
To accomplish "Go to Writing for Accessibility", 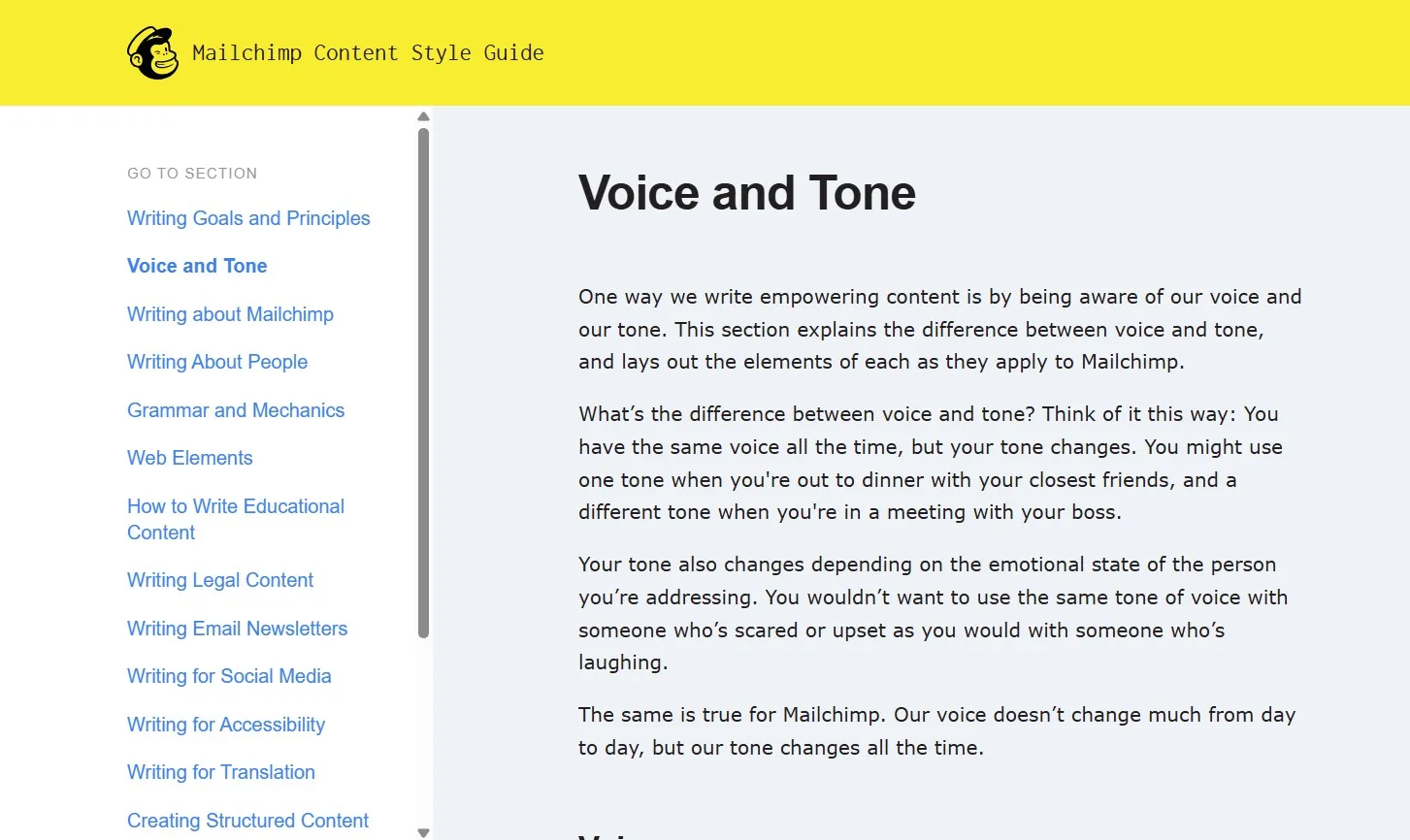I will click(x=226, y=725).
